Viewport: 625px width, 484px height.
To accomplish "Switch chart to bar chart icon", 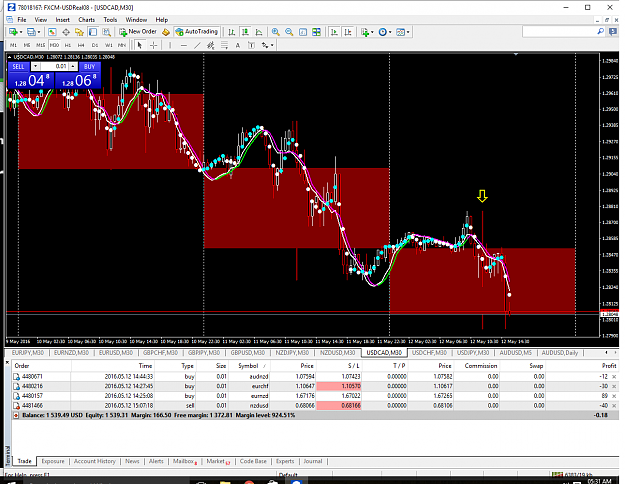I will pos(232,32).
